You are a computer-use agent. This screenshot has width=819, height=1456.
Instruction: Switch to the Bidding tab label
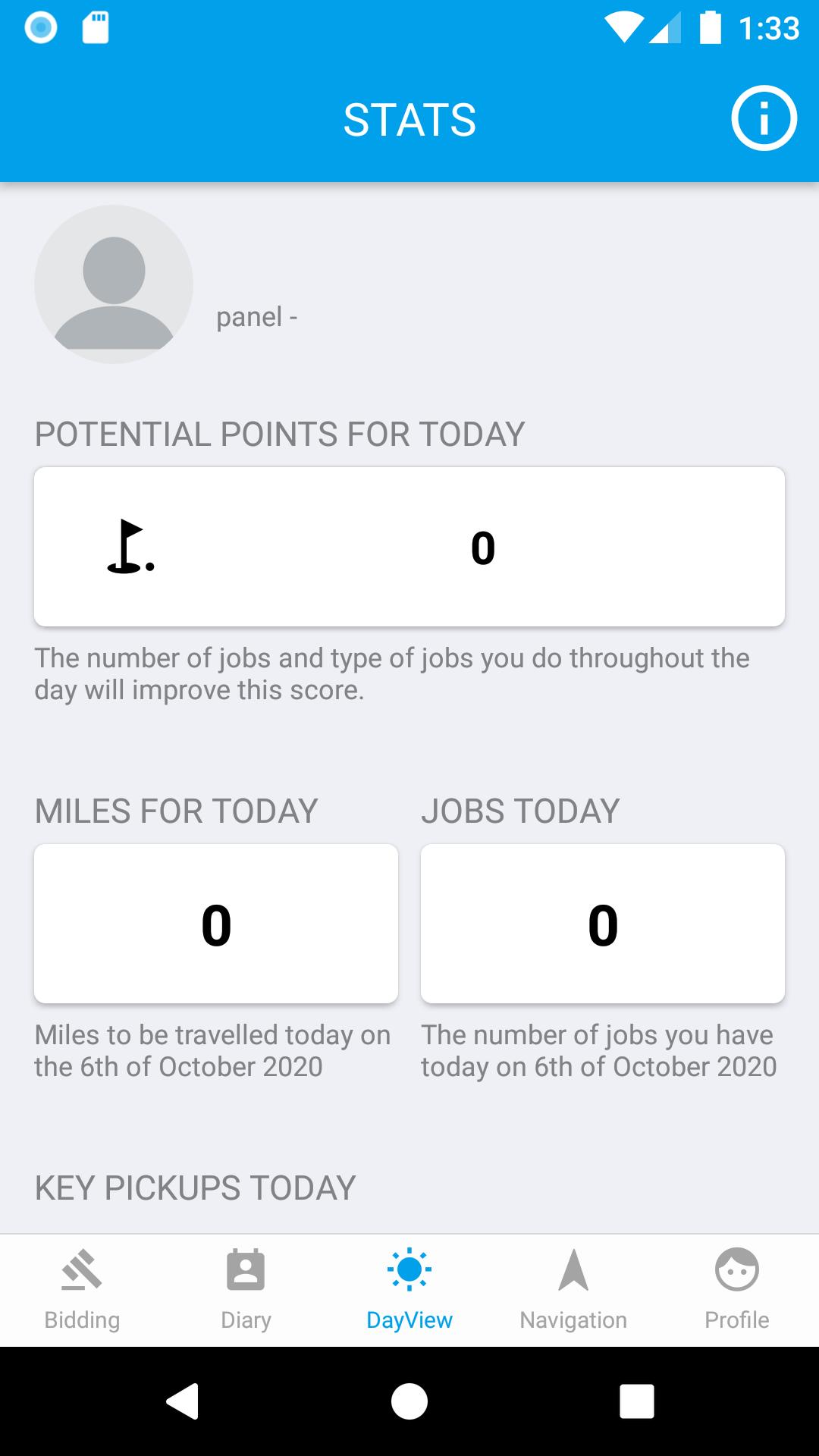(82, 1320)
